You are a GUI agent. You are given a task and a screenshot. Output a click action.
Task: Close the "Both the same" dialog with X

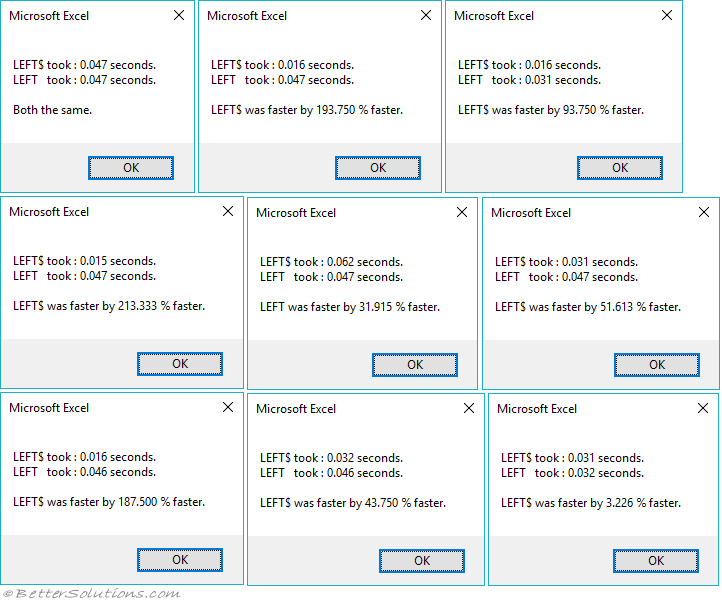click(179, 15)
